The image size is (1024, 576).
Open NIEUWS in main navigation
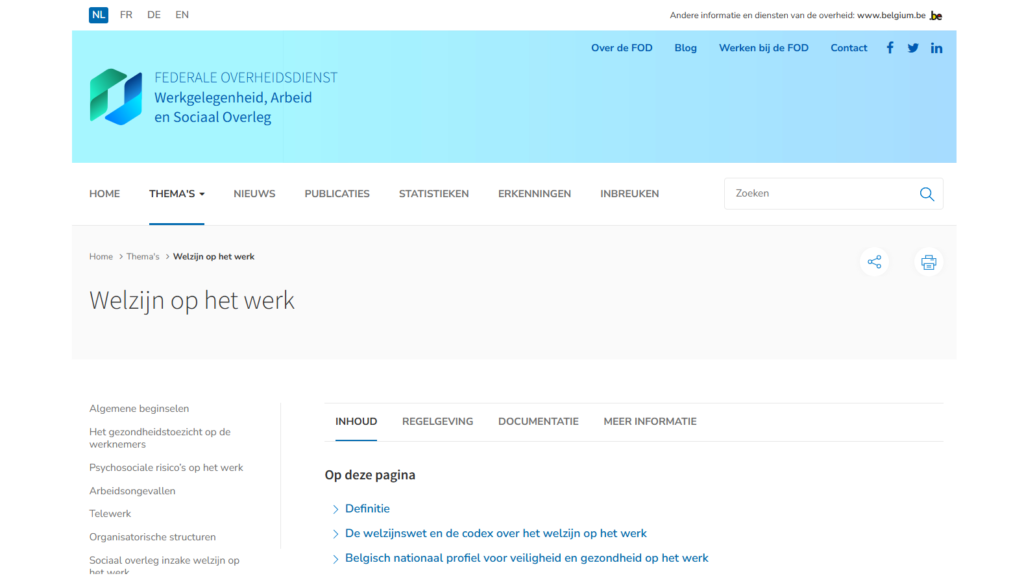click(x=254, y=194)
